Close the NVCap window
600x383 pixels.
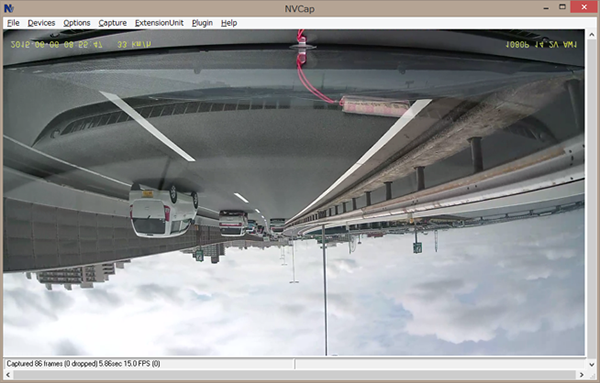[584, 7]
